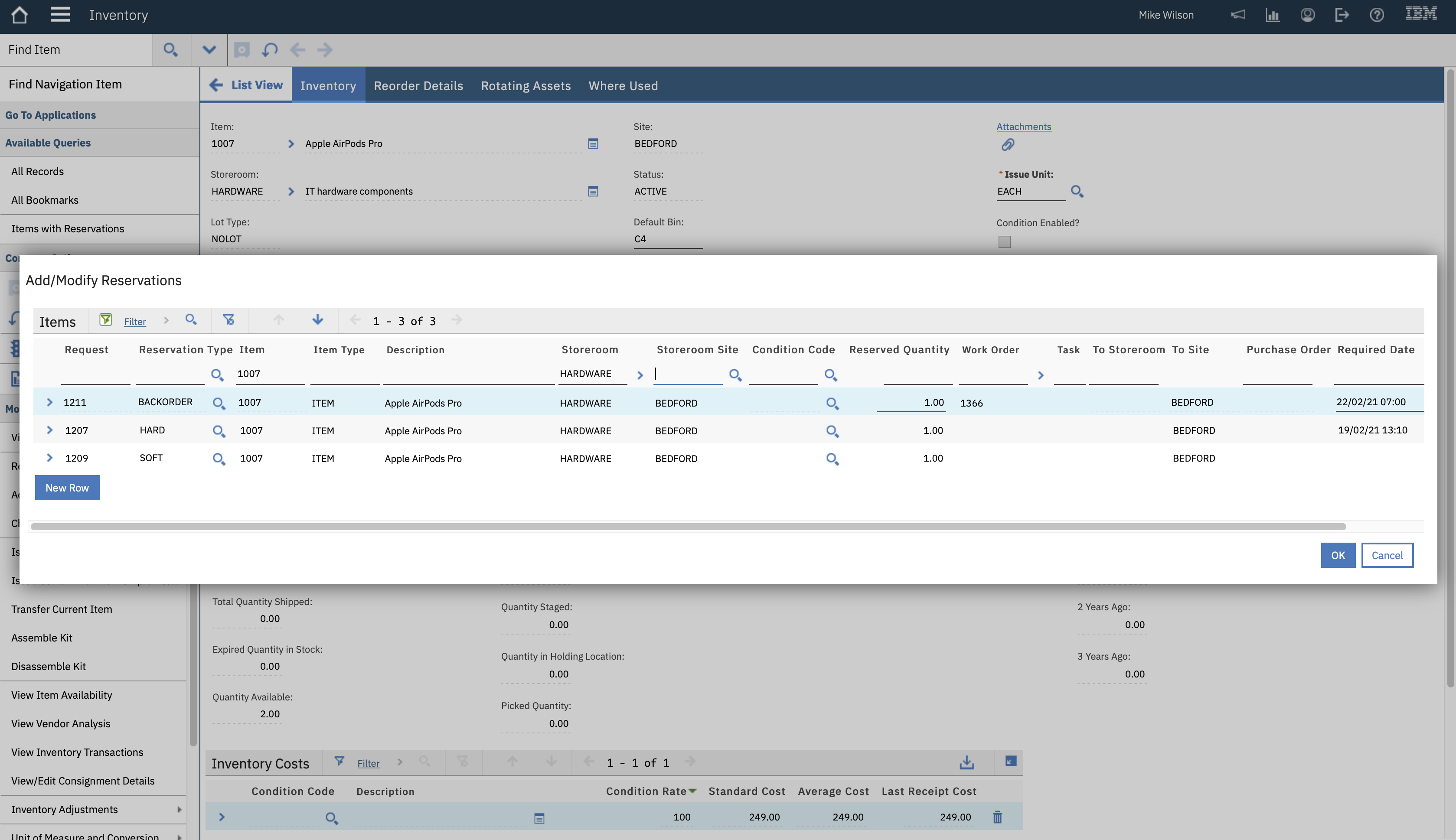Clear the filter on the Items table
Viewport: 1456px width, 840px height.
[230, 320]
